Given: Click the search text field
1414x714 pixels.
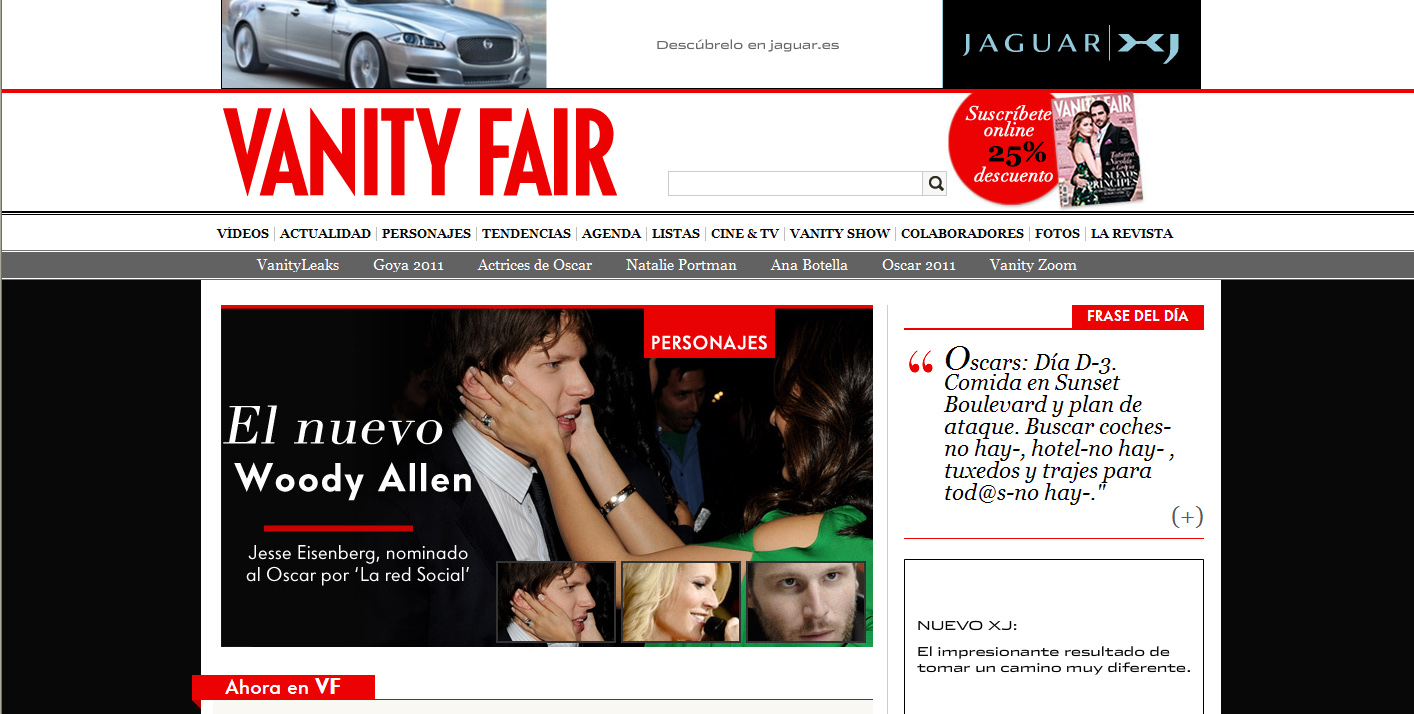Looking at the screenshot, I should pos(795,183).
